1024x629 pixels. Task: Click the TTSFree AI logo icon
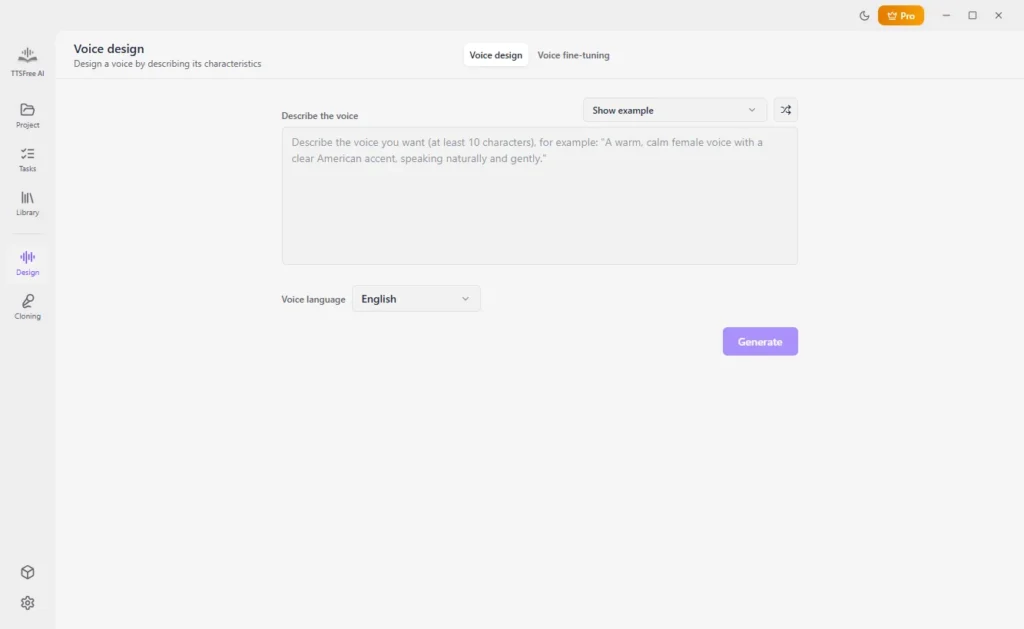[27, 55]
